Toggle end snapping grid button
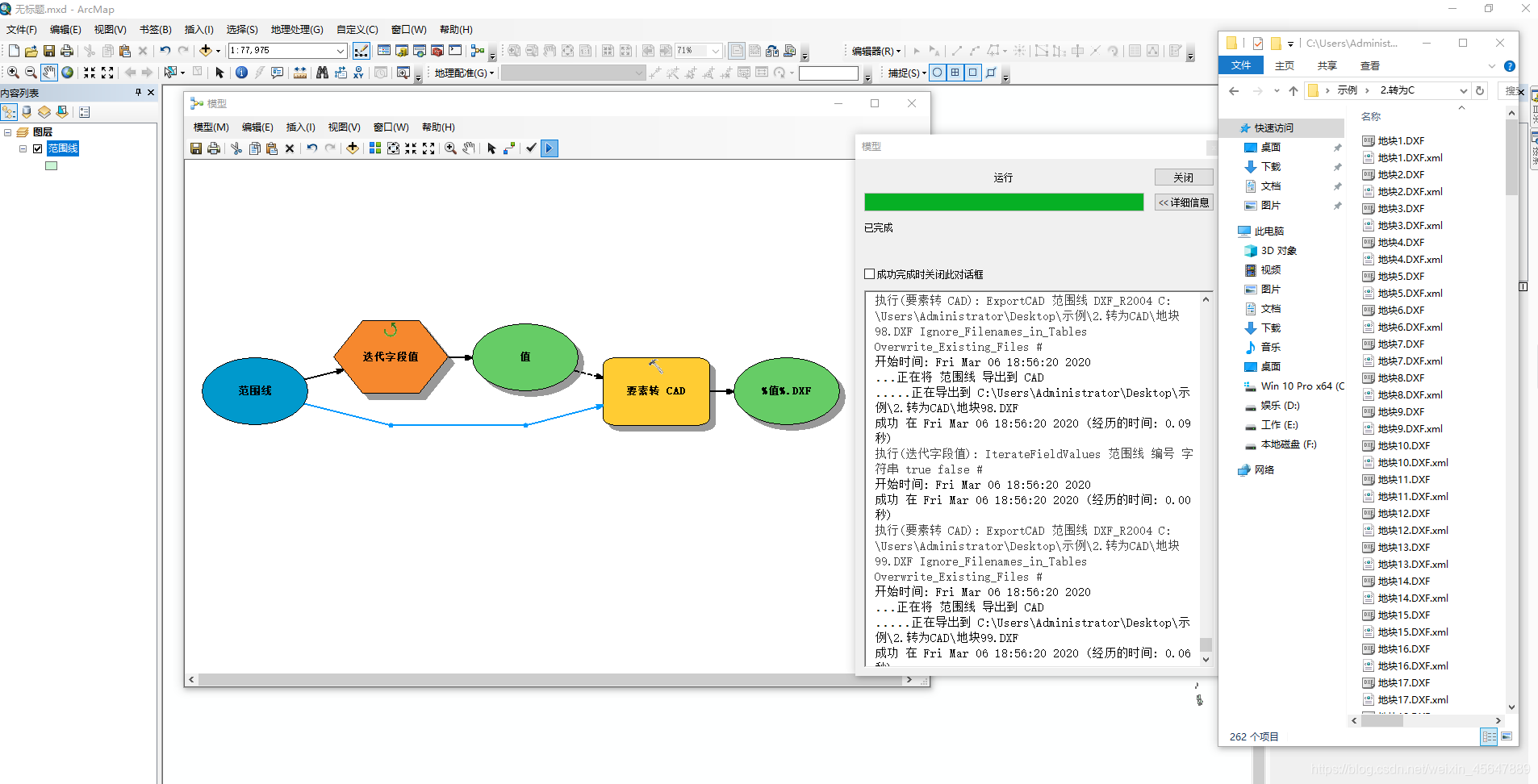1538x784 pixels. (x=955, y=73)
